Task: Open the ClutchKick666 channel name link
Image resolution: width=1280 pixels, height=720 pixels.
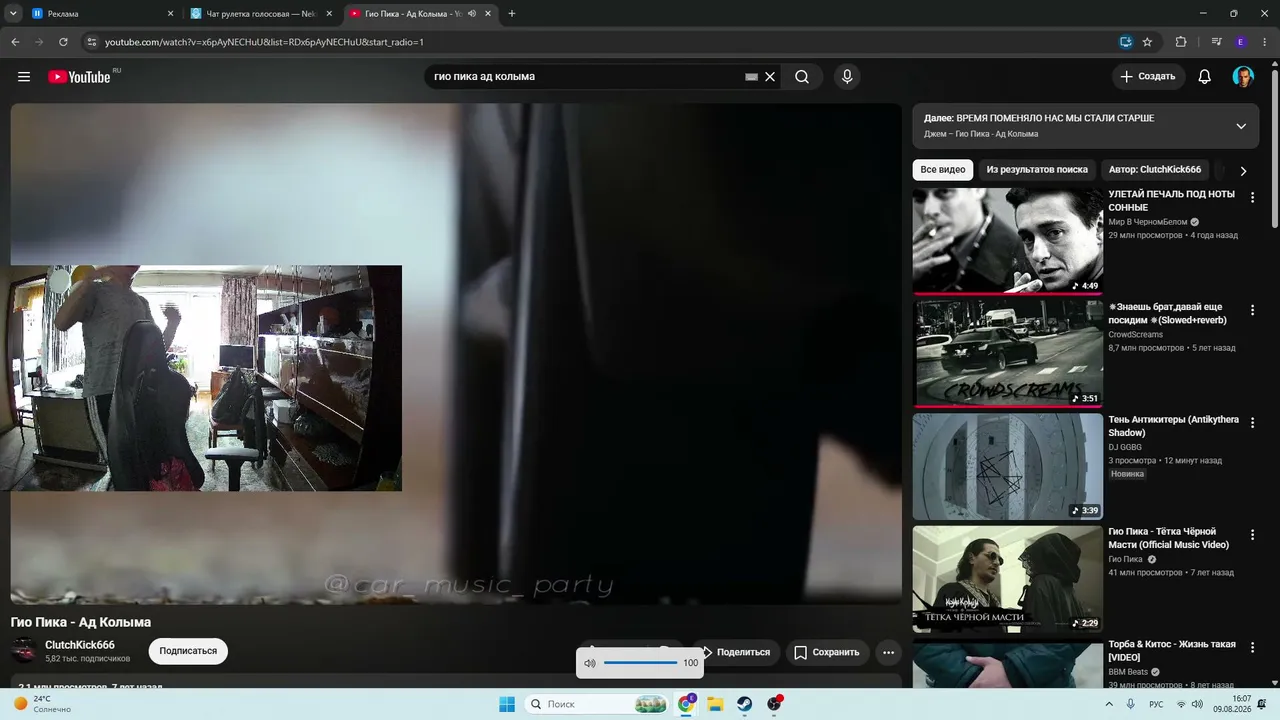Action: point(80,645)
